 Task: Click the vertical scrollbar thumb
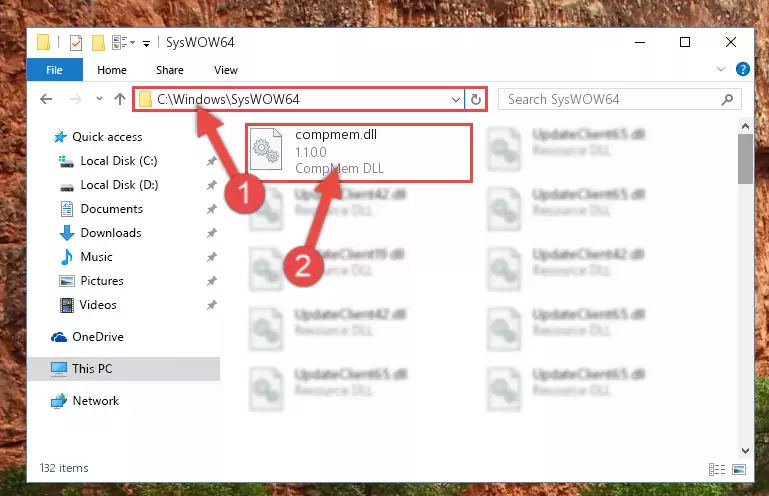tap(745, 158)
